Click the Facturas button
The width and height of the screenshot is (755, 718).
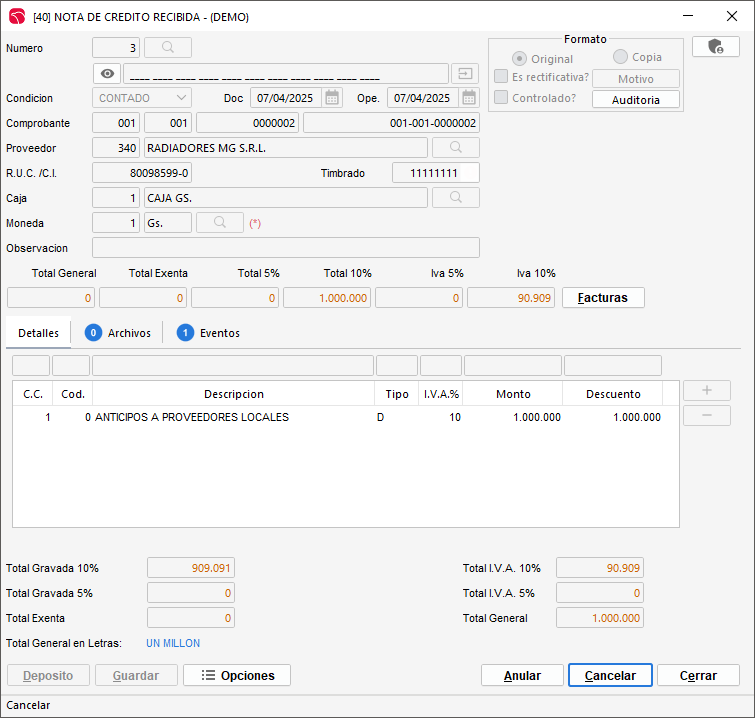[x=603, y=298]
